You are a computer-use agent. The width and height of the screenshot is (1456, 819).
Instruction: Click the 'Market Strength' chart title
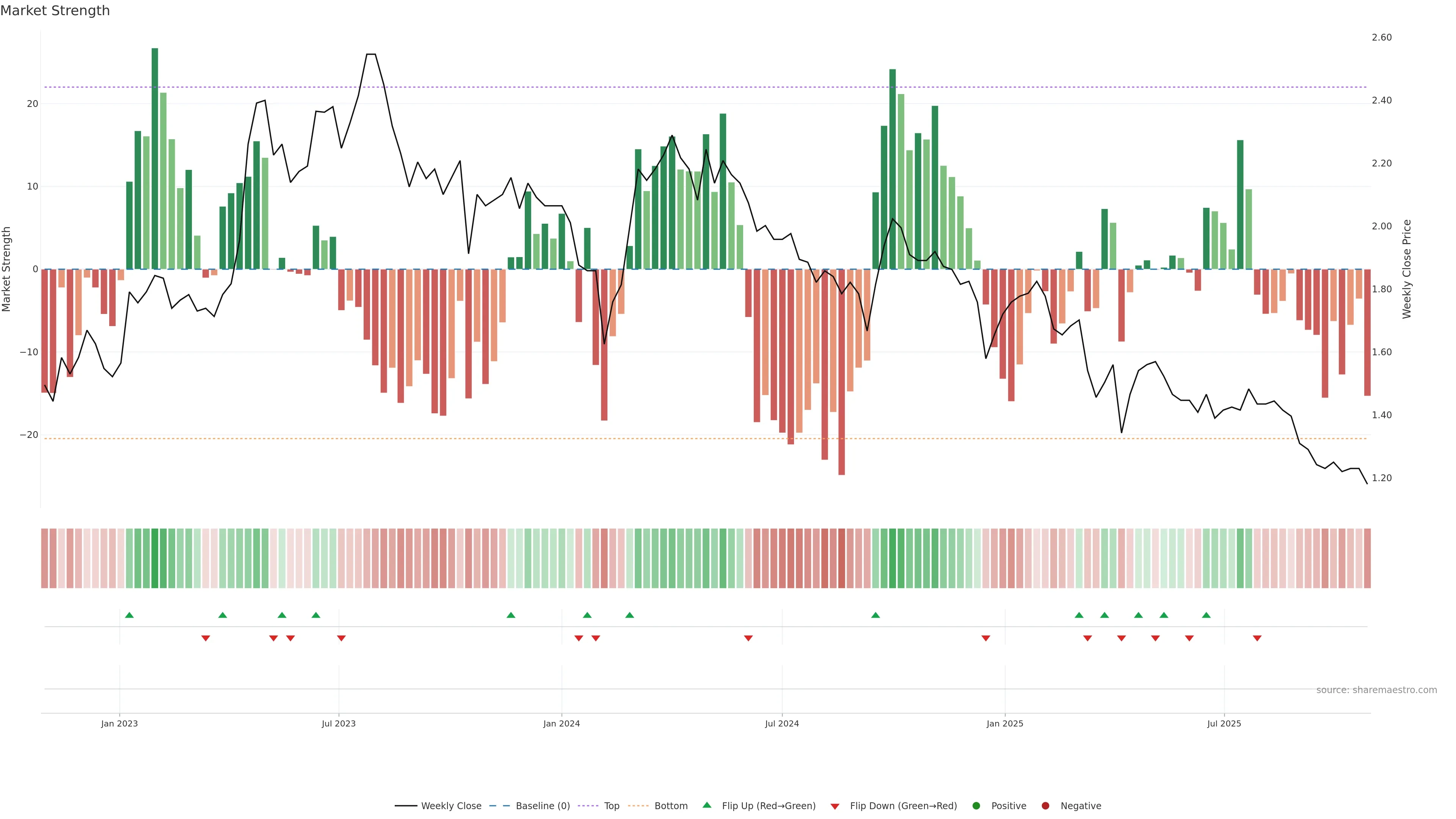(55, 11)
